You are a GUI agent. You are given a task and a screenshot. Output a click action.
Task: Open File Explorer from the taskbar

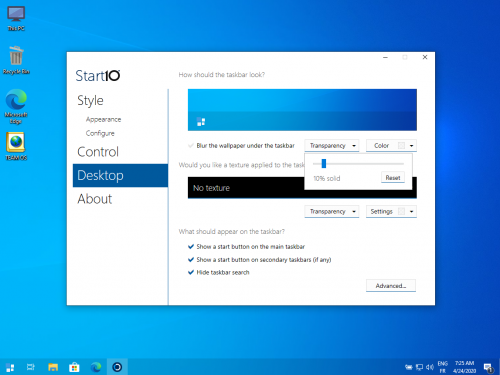point(53,367)
